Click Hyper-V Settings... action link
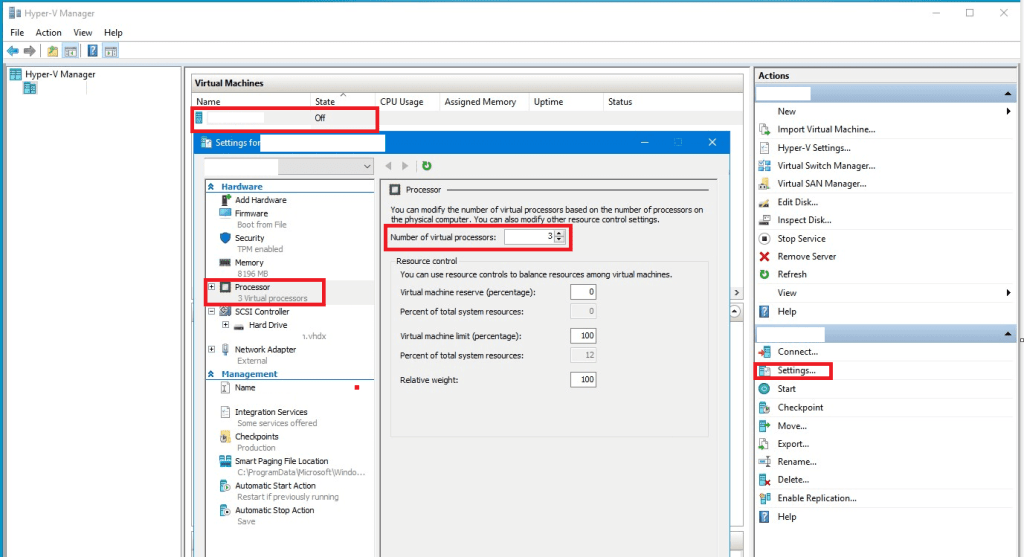This screenshot has height=557, width=1024. [x=813, y=148]
